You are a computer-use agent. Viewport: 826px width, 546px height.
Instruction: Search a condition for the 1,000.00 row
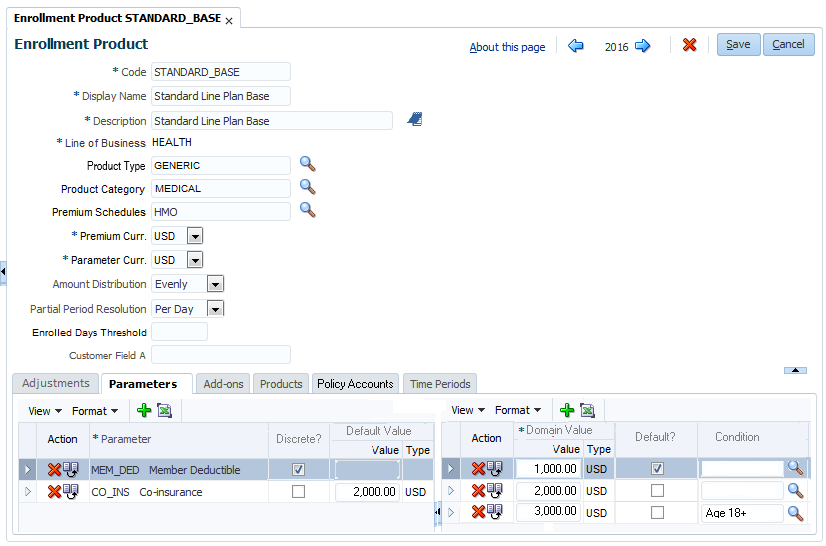tap(795, 468)
